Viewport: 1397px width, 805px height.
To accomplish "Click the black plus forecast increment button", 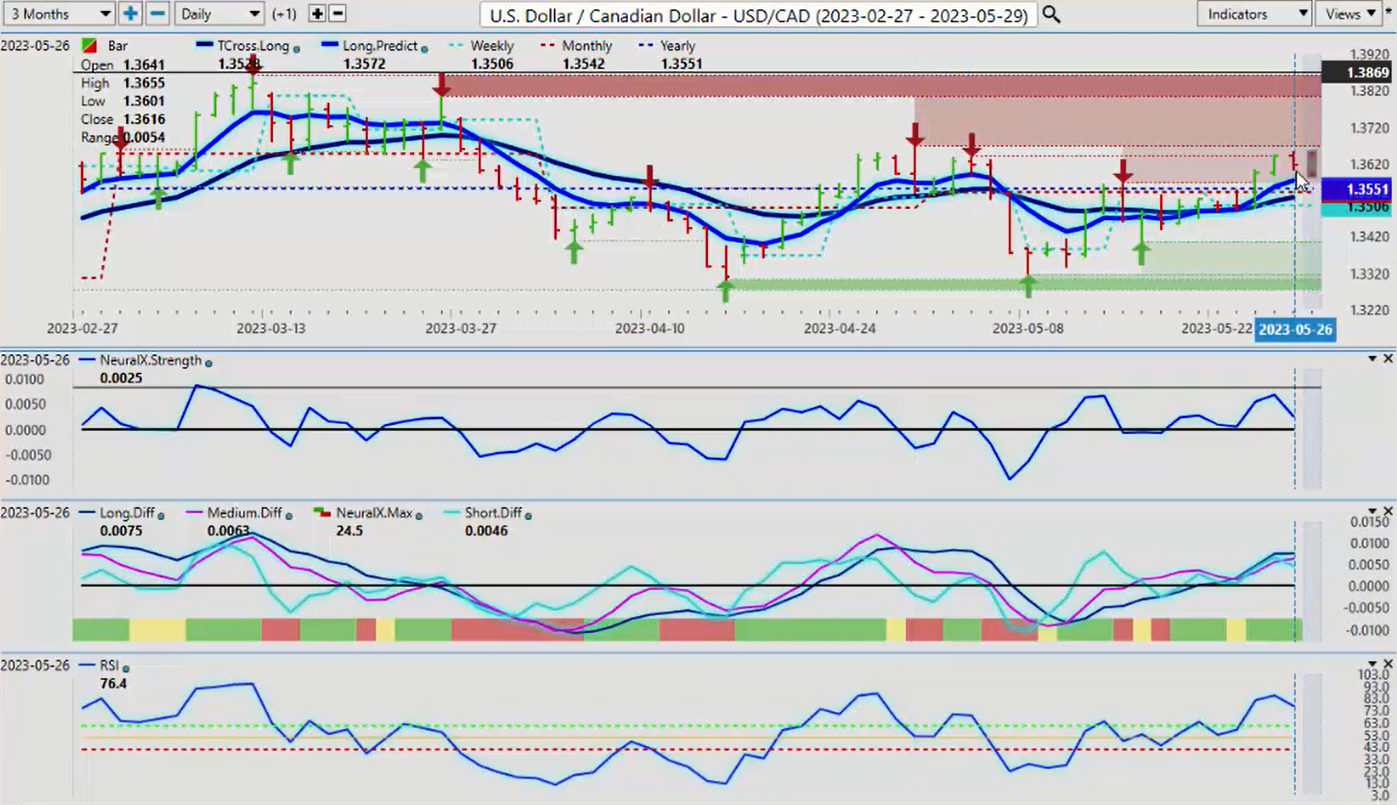I will tap(317, 14).
